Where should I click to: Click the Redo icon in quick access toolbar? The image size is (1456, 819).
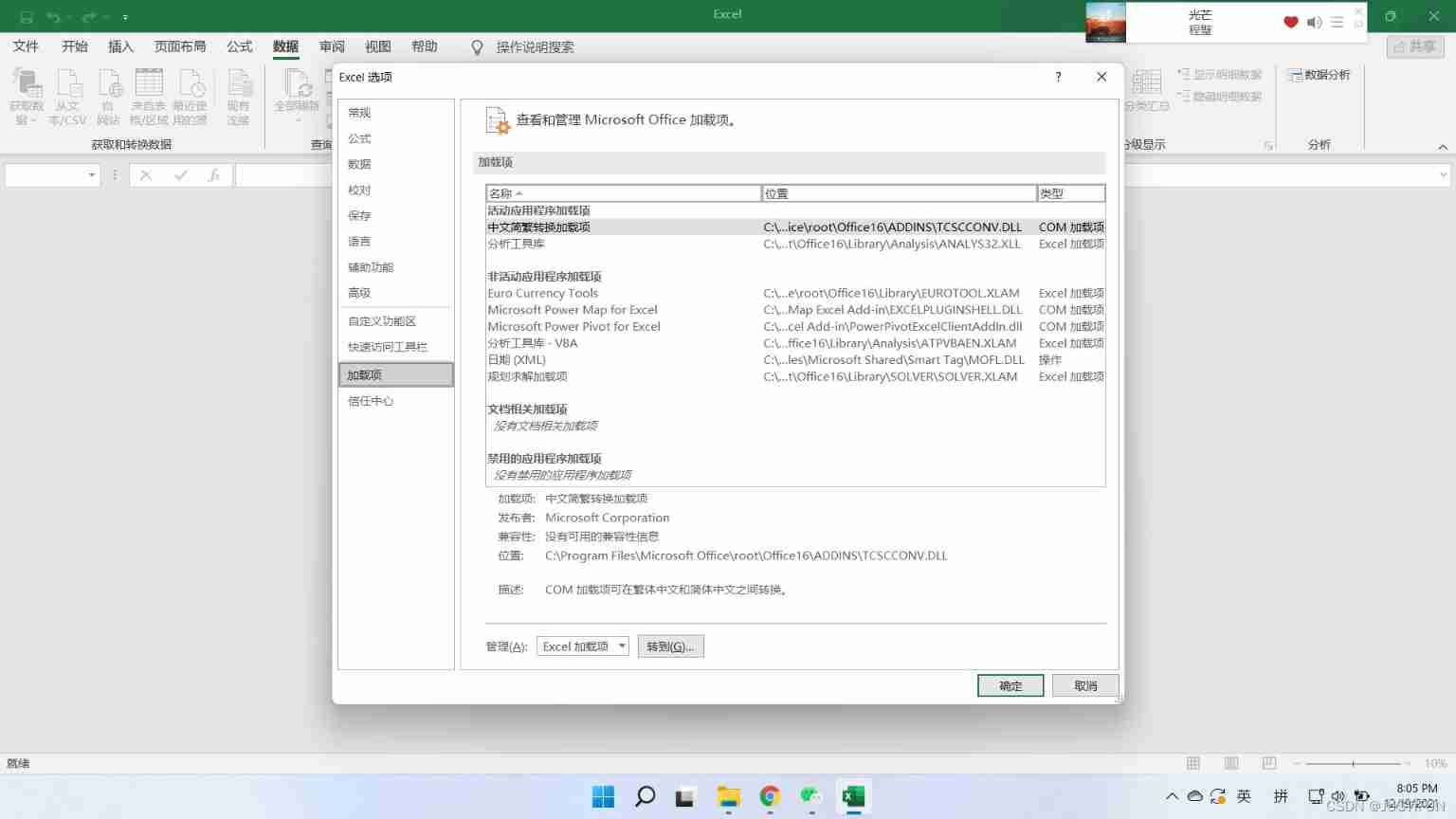(89, 17)
